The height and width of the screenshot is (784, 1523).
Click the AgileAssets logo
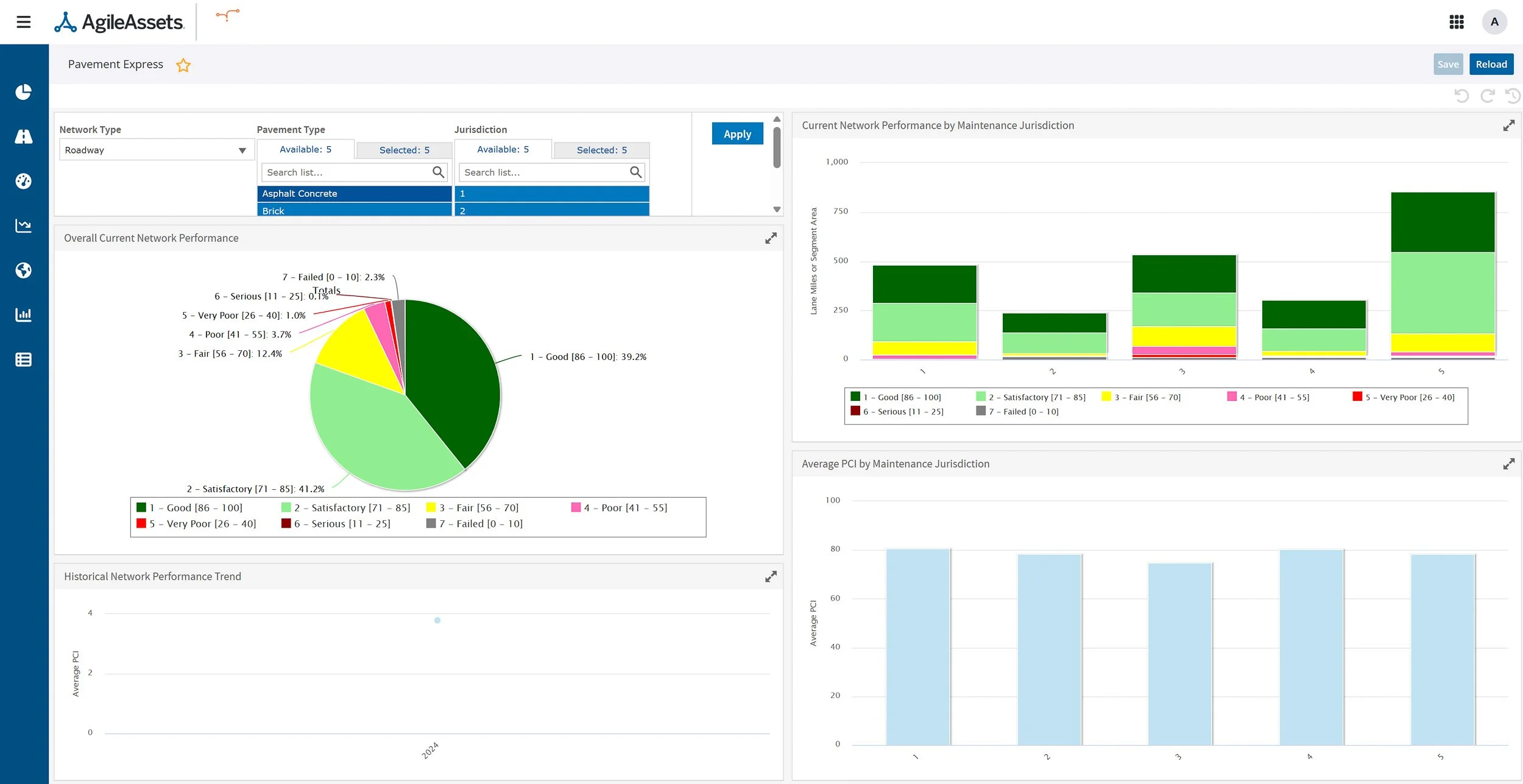pos(119,22)
